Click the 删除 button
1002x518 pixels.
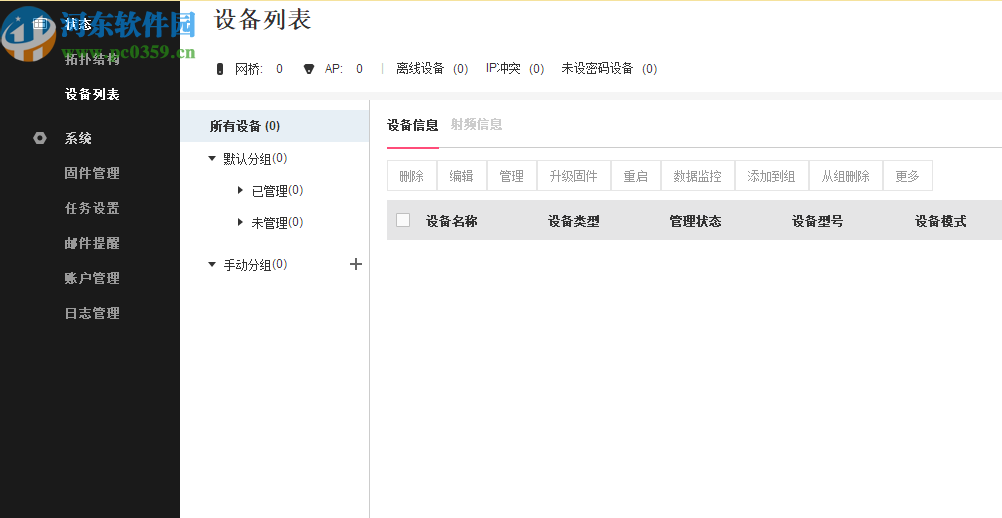pos(412,176)
